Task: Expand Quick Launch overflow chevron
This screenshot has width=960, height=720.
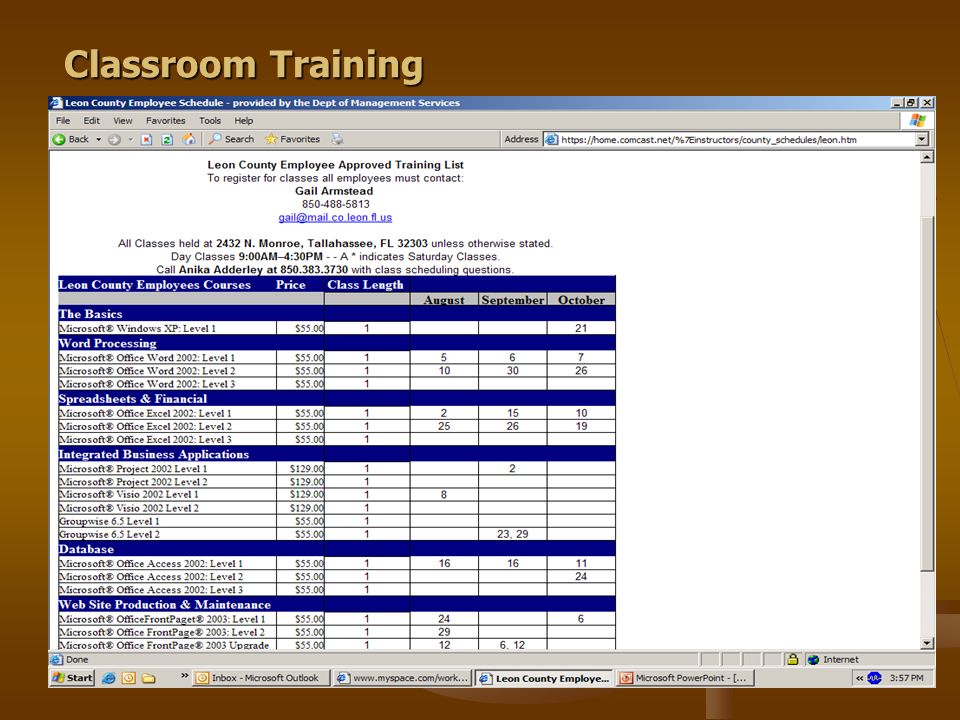Action: pyautogui.click(x=184, y=676)
